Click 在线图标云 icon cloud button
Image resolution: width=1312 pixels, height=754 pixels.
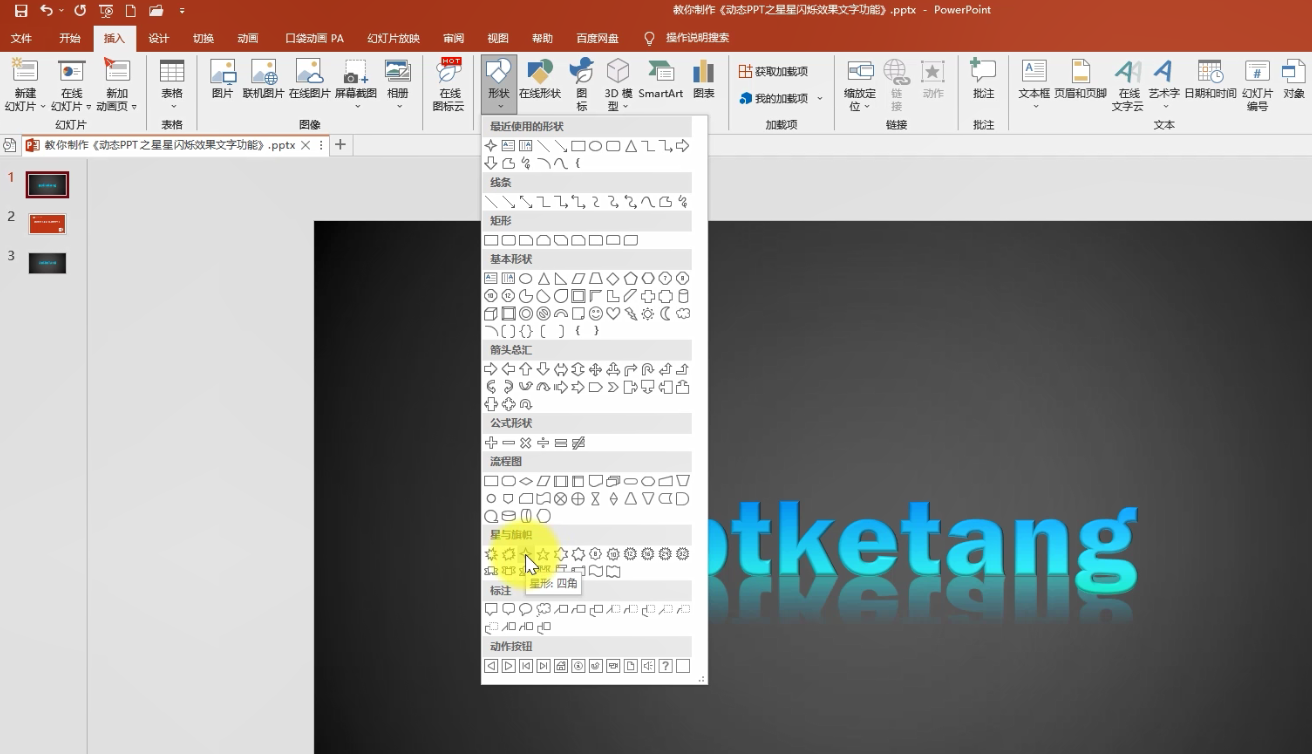449,84
